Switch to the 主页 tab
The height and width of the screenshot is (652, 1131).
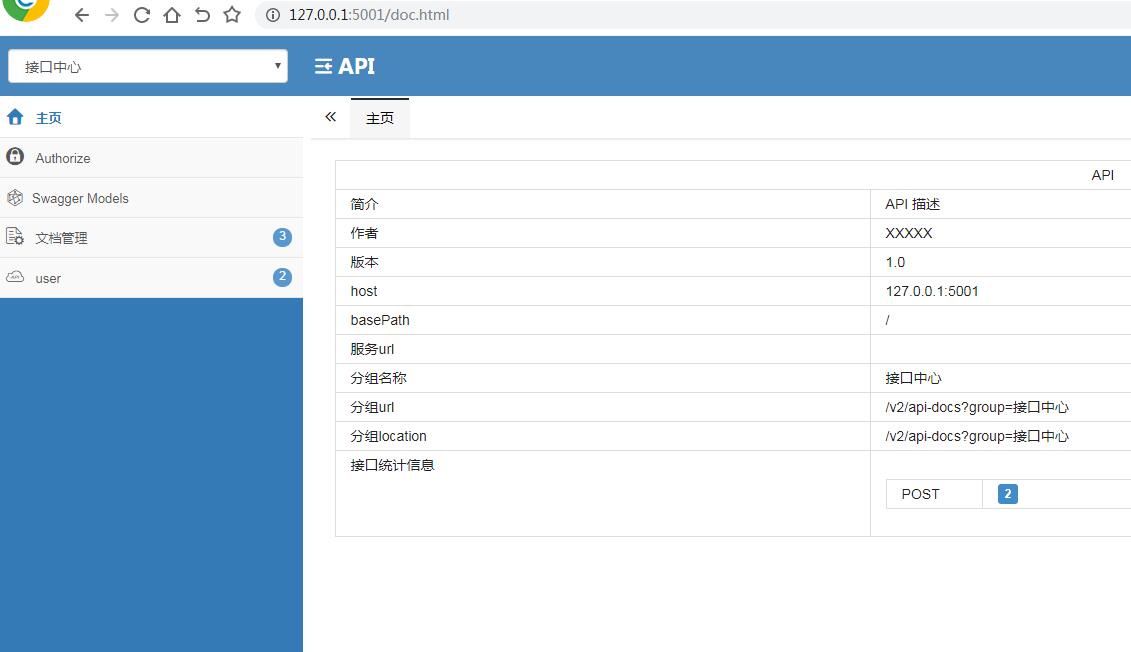379,118
